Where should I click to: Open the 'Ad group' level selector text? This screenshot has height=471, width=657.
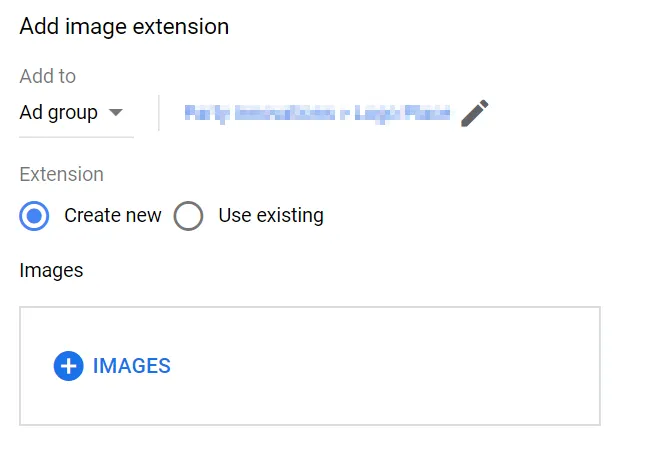pos(59,113)
